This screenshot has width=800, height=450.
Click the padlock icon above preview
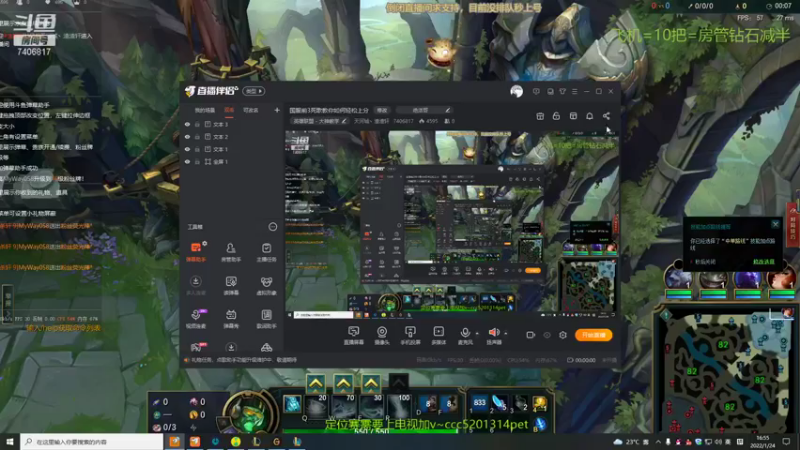click(x=556, y=116)
